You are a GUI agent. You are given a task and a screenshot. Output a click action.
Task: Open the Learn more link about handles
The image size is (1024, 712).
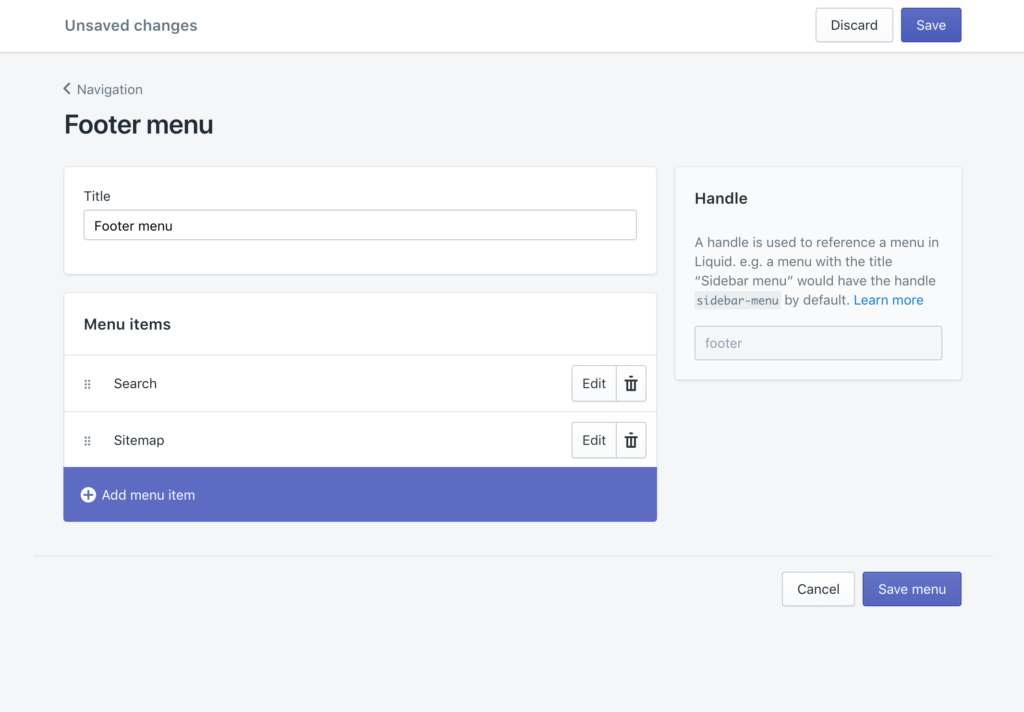pyautogui.click(x=889, y=300)
